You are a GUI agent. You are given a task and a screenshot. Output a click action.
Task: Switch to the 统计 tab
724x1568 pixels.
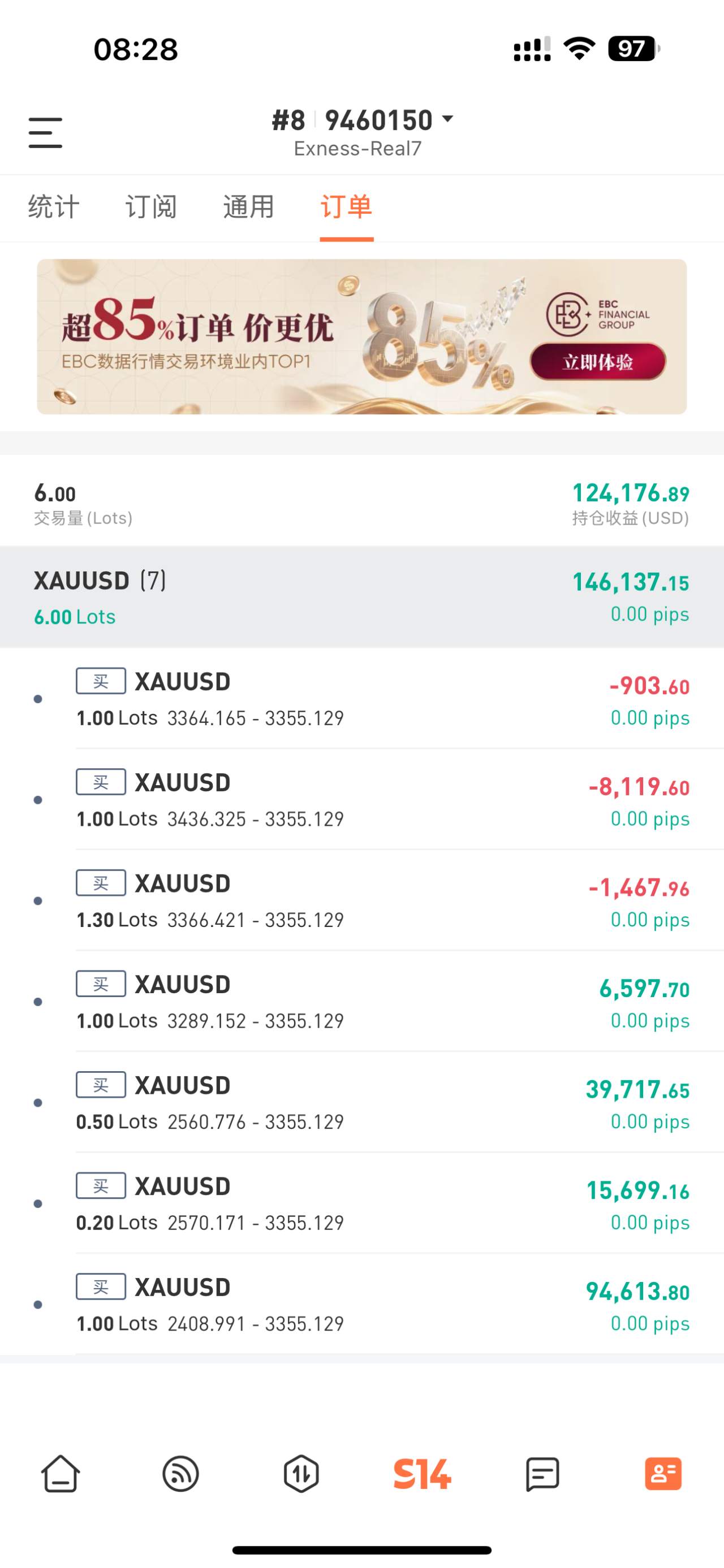(x=54, y=207)
